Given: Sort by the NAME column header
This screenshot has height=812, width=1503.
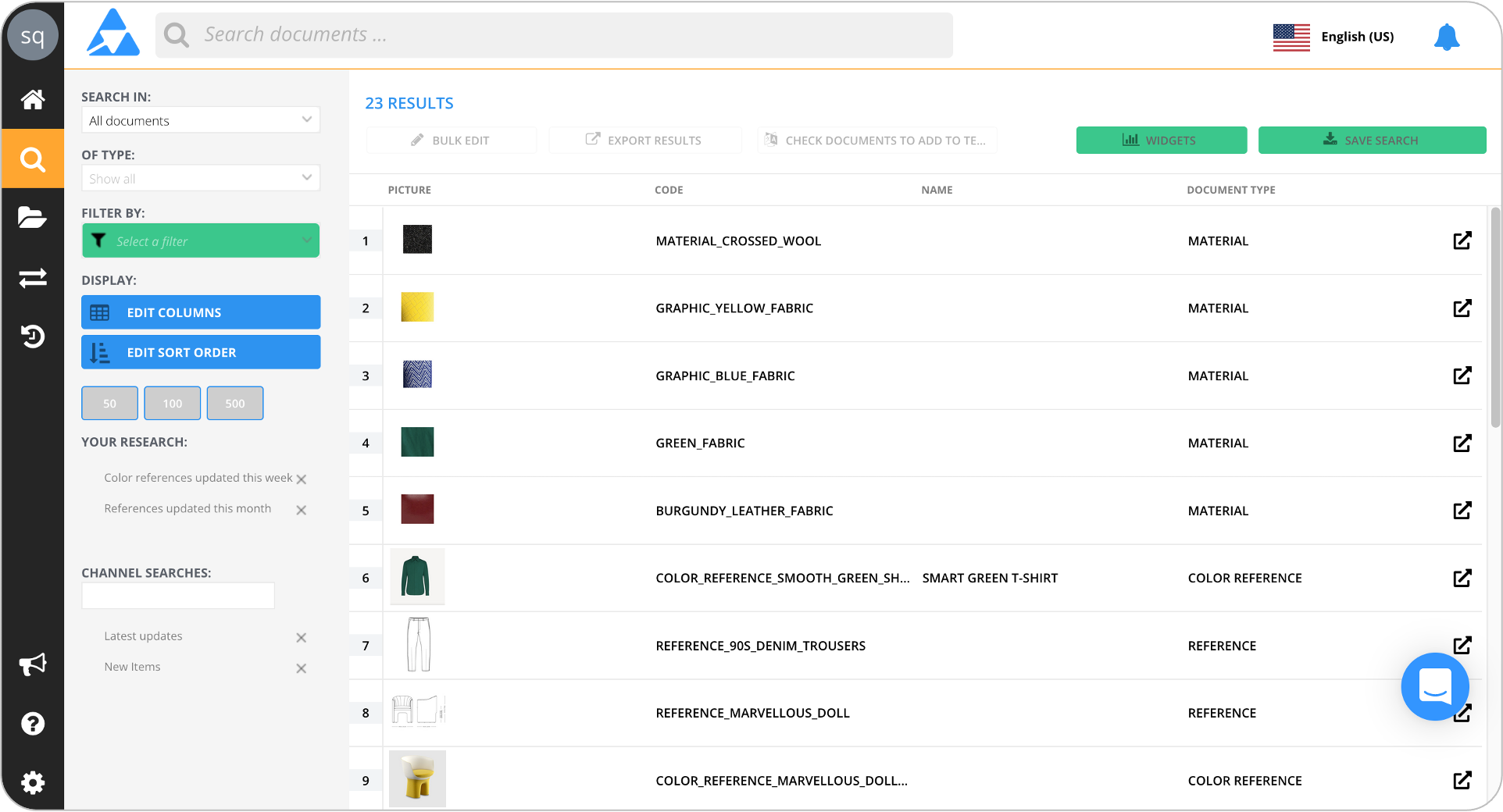Looking at the screenshot, I should coord(937,190).
